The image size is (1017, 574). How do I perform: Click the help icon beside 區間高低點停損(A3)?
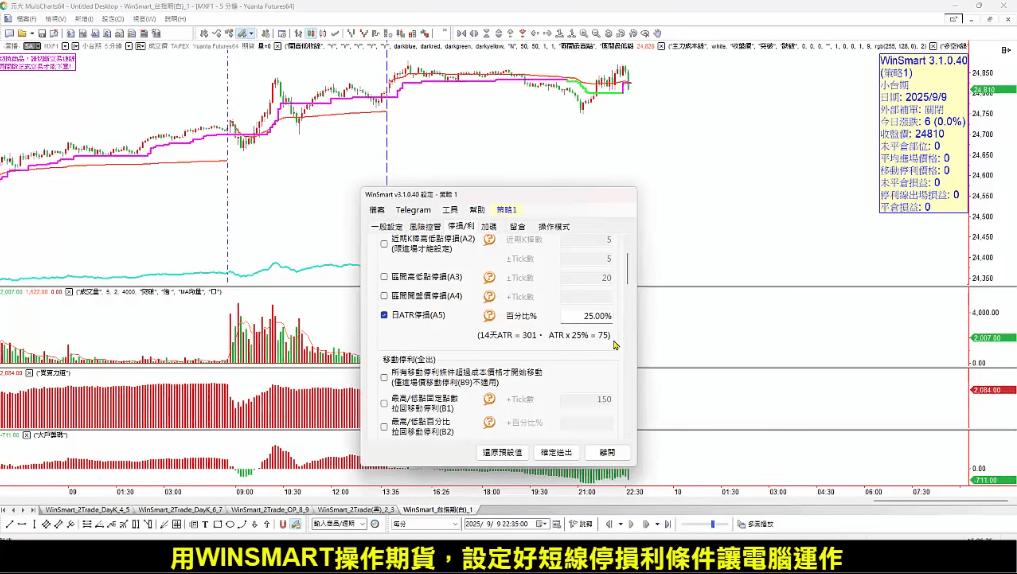(490, 277)
